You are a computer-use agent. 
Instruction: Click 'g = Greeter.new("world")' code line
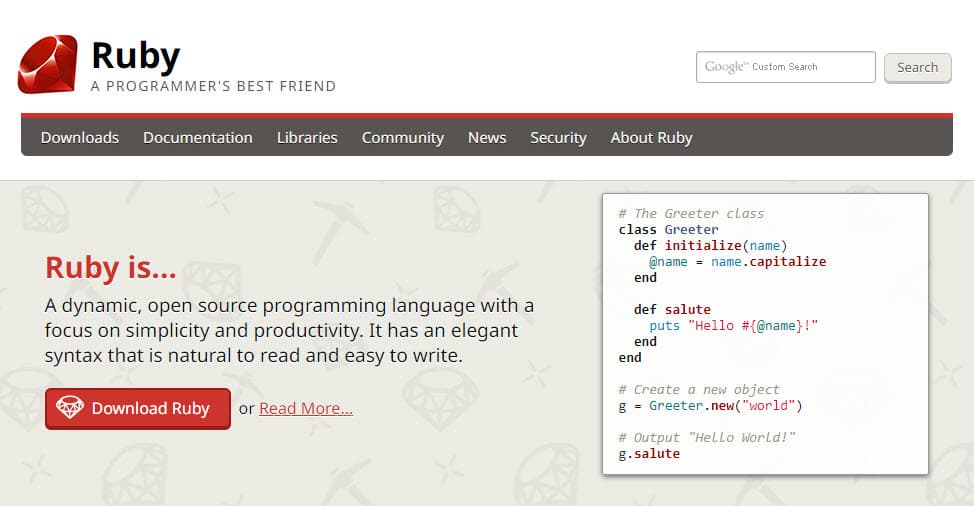pos(711,405)
